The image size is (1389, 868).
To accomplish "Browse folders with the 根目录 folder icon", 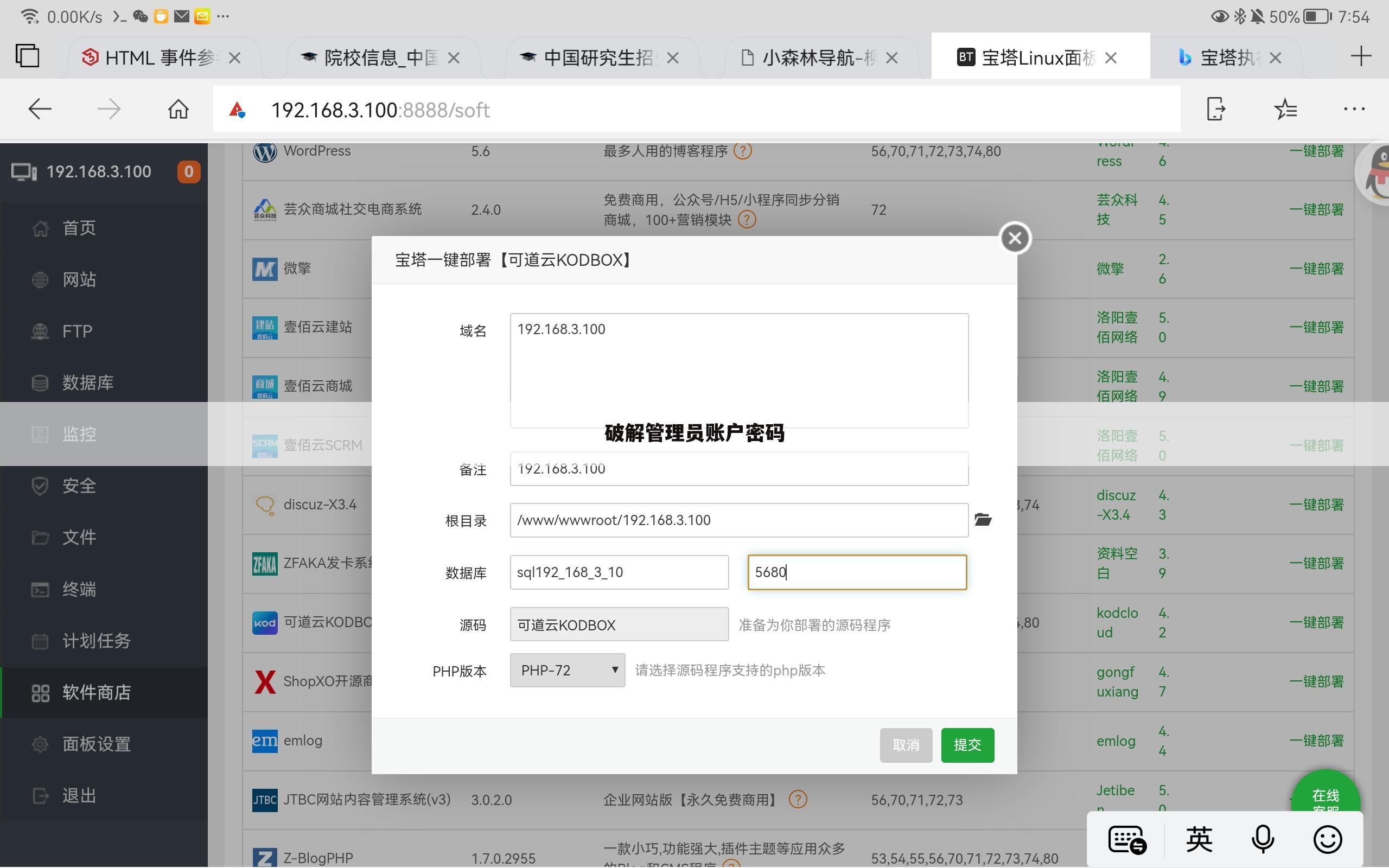I will click(983, 520).
